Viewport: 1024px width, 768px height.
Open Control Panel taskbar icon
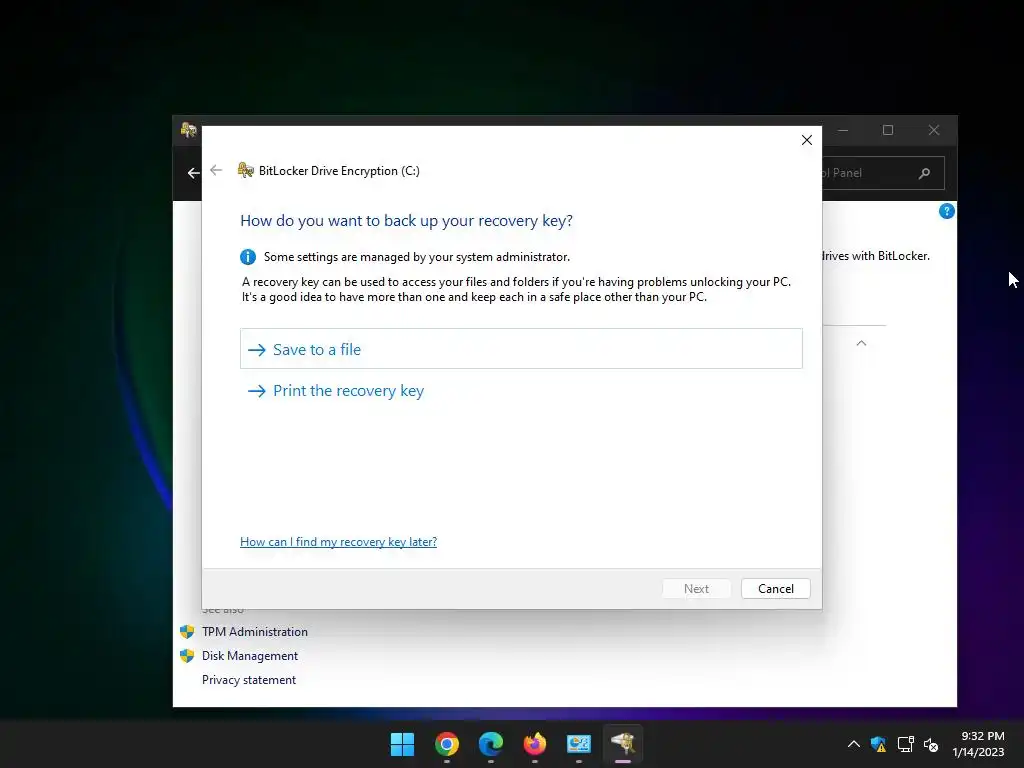coord(579,744)
